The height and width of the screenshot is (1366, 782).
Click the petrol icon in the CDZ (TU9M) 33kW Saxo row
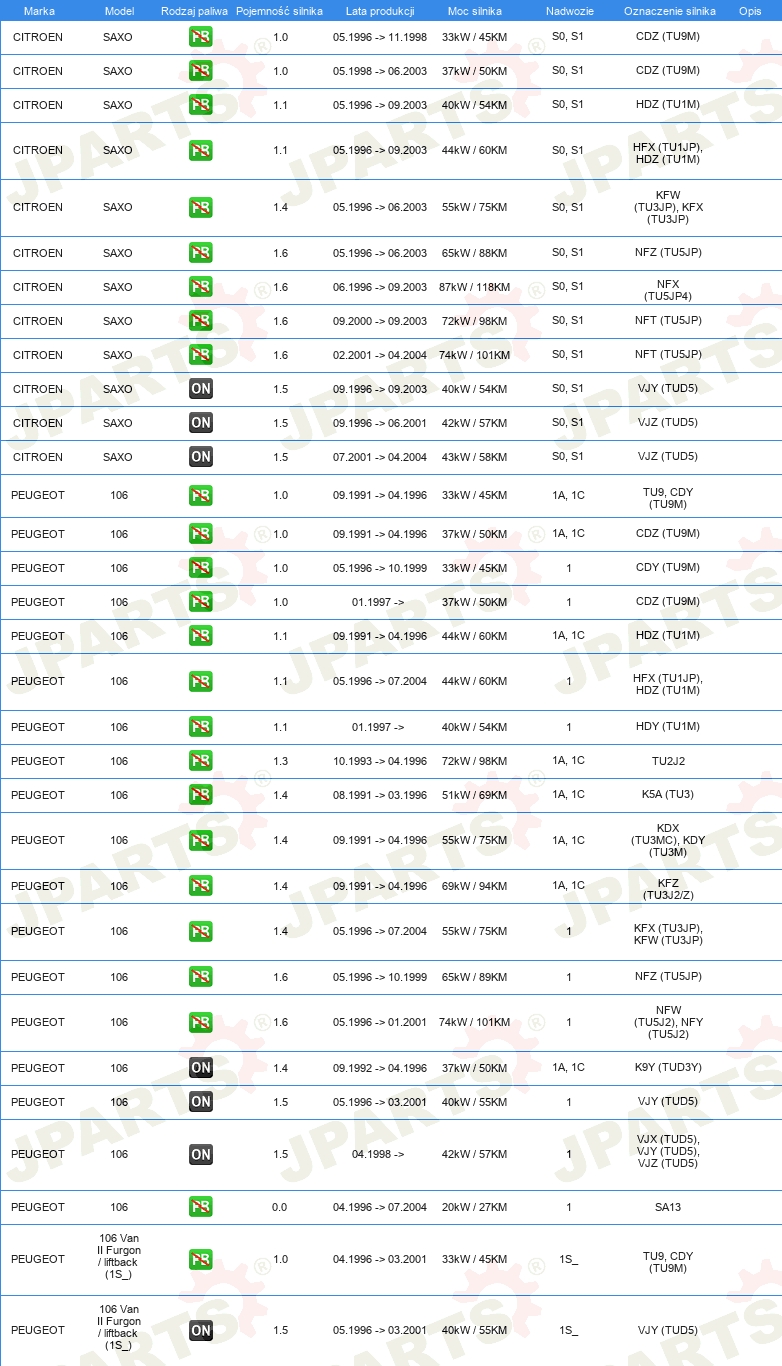pyautogui.click(x=200, y=37)
